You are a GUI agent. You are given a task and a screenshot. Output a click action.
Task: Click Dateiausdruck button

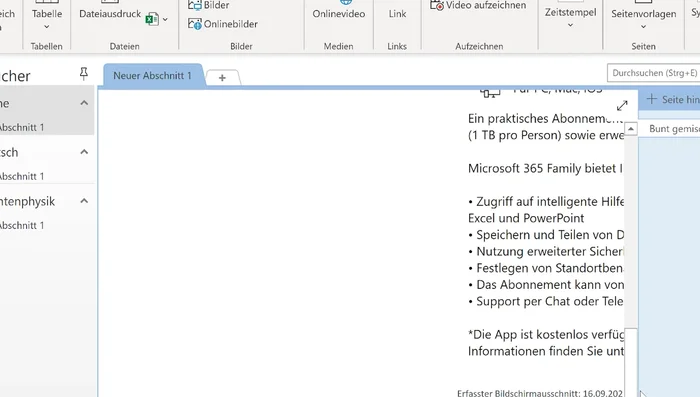coord(110,14)
